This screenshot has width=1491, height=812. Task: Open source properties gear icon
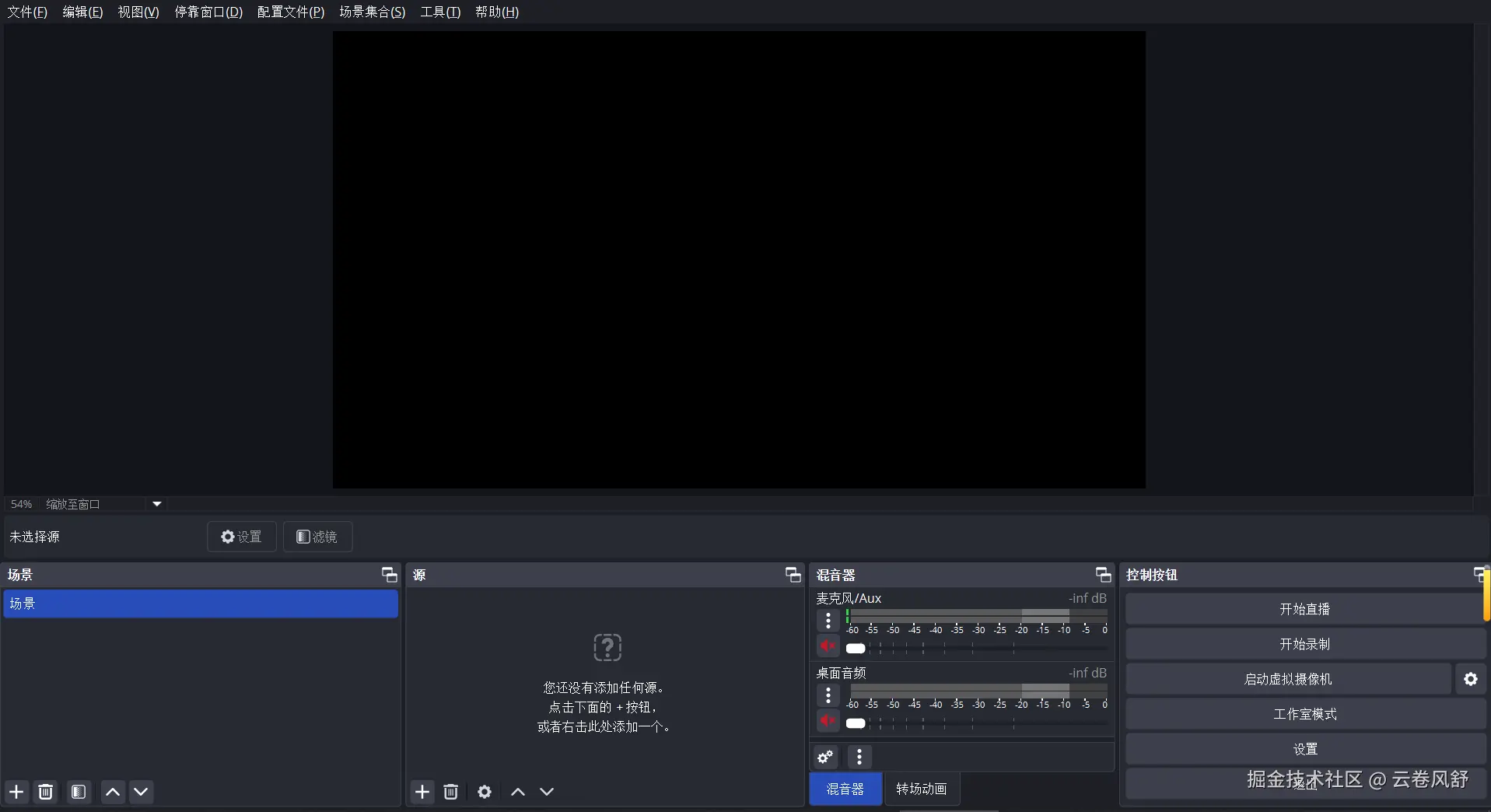(485, 792)
